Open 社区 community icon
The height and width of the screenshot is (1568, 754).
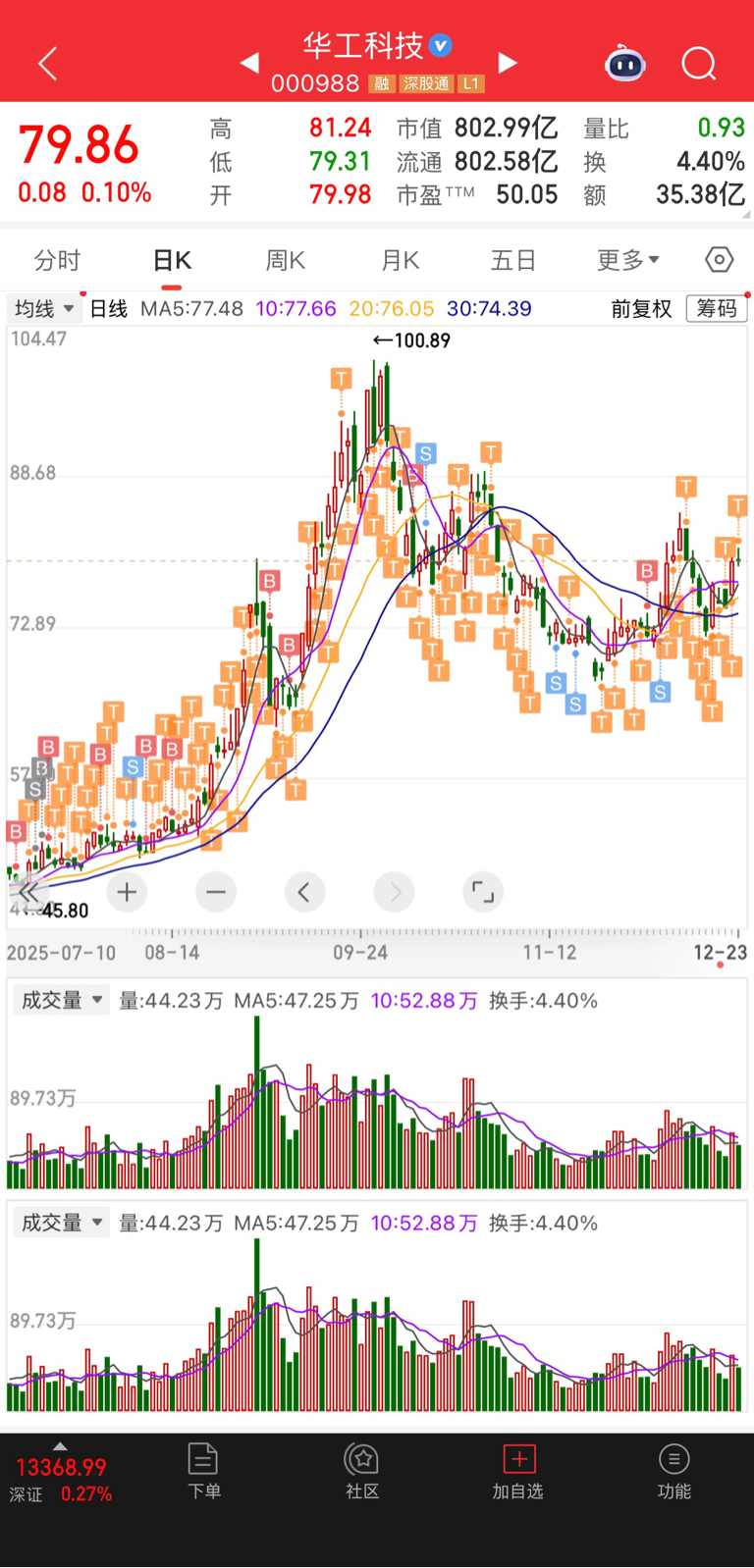point(361,1471)
